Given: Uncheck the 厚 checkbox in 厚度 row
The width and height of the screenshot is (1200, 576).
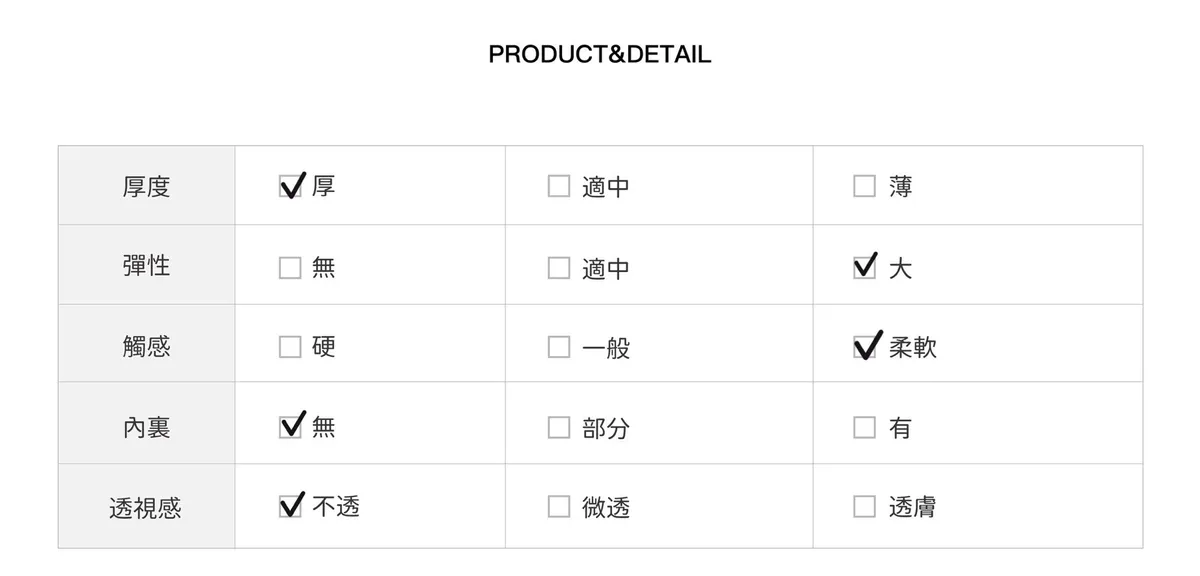Looking at the screenshot, I should pyautogui.click(x=290, y=187).
